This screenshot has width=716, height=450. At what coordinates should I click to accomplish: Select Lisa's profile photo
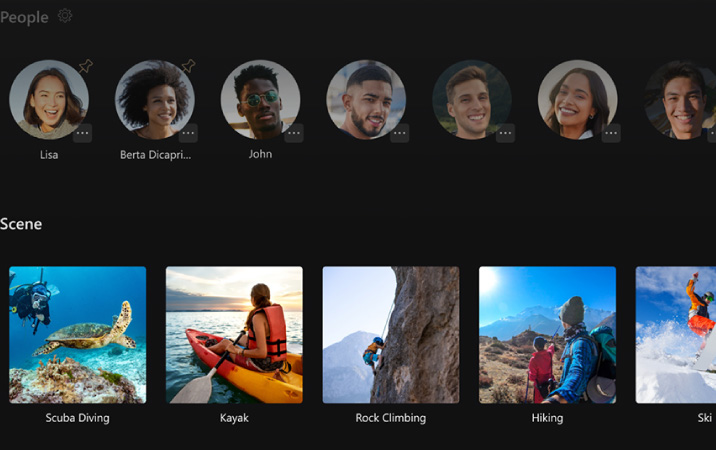point(49,100)
